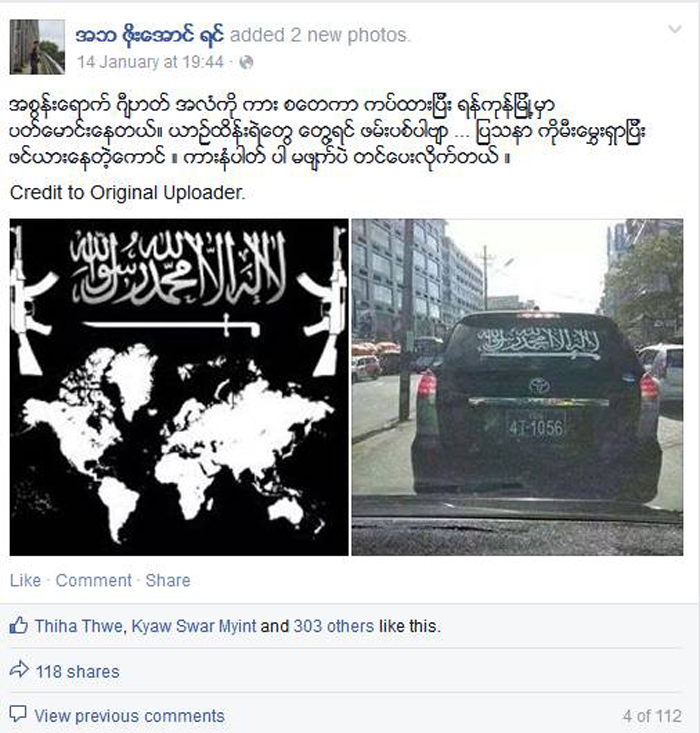Image resolution: width=700 pixels, height=733 pixels.
Task: Click the share arrow icon
Action: tap(19, 669)
